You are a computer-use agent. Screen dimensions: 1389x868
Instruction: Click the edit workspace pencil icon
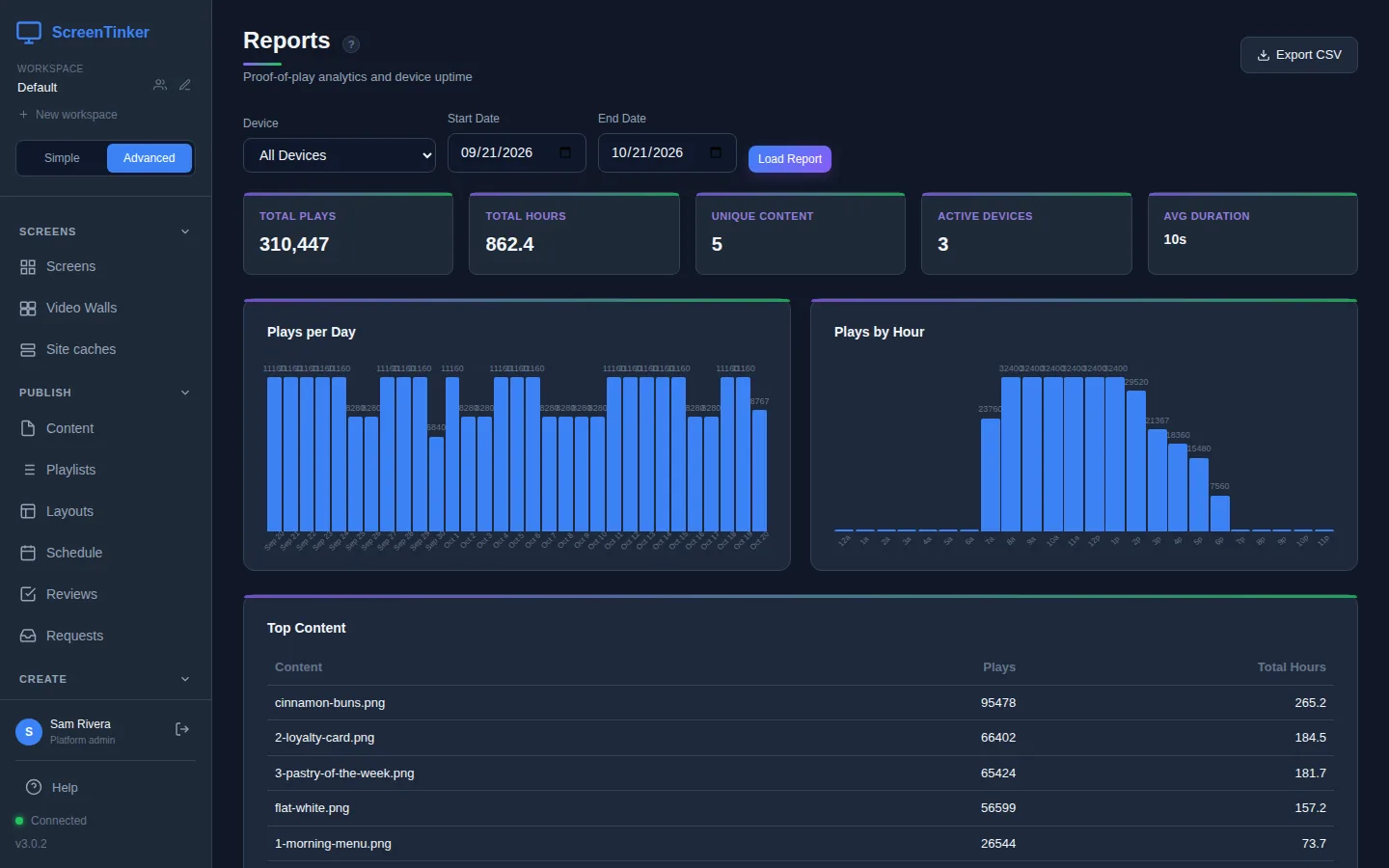tap(185, 85)
